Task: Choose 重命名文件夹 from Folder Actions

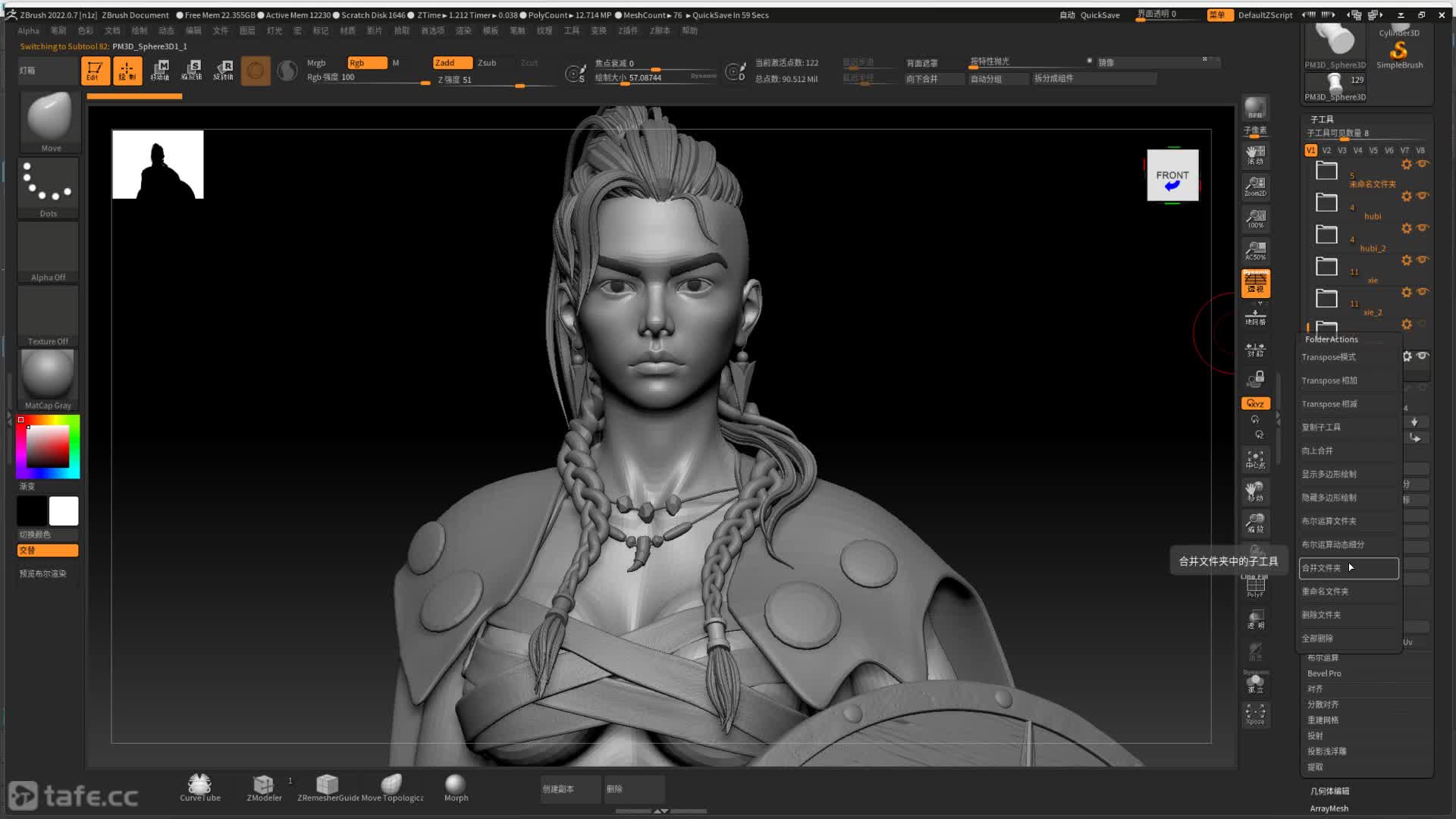Action: 1348,591
